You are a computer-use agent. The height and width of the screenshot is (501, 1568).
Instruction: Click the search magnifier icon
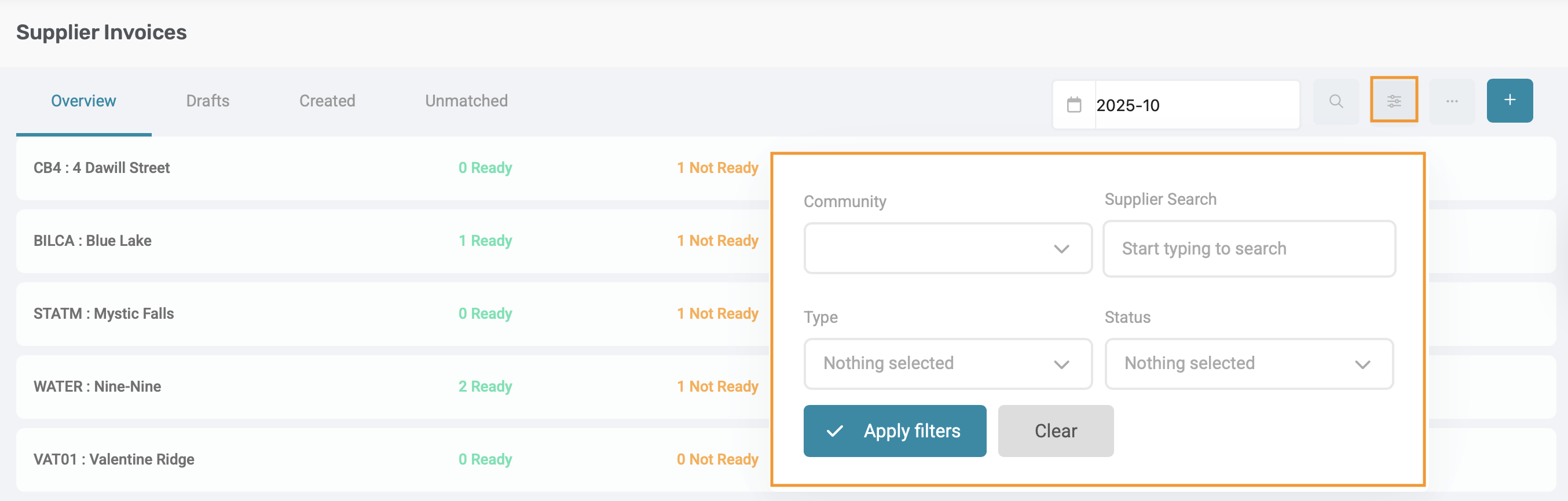1335,101
